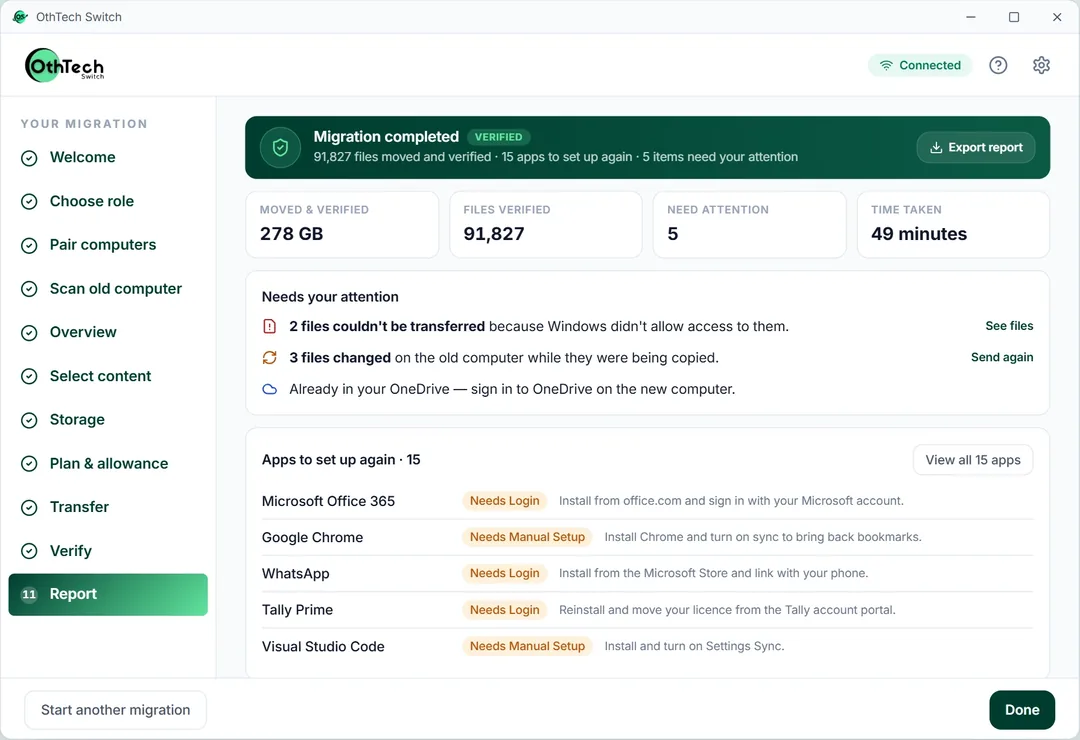Click Needs Login badge for Microsoft Office 365
Image resolution: width=1080 pixels, height=740 pixels.
[505, 501]
